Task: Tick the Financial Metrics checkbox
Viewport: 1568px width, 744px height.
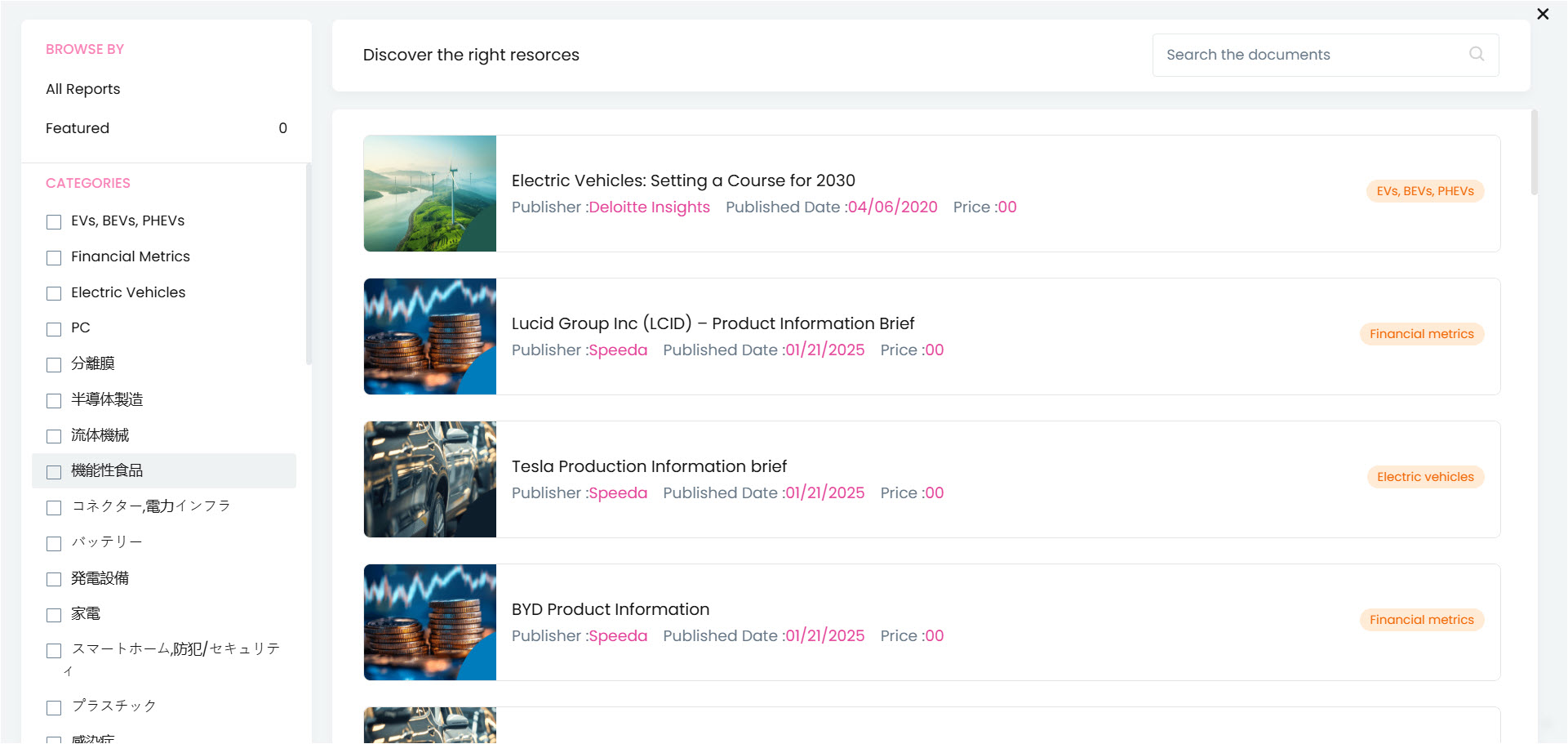Action: [x=54, y=258]
